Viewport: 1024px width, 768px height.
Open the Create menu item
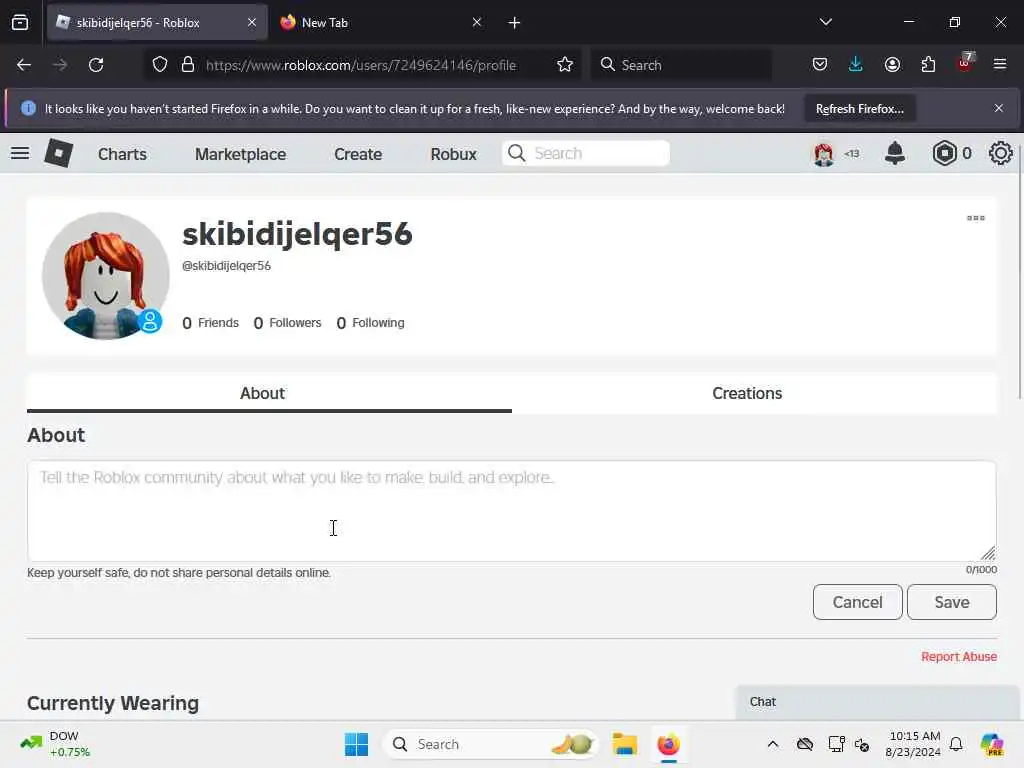[x=358, y=154]
